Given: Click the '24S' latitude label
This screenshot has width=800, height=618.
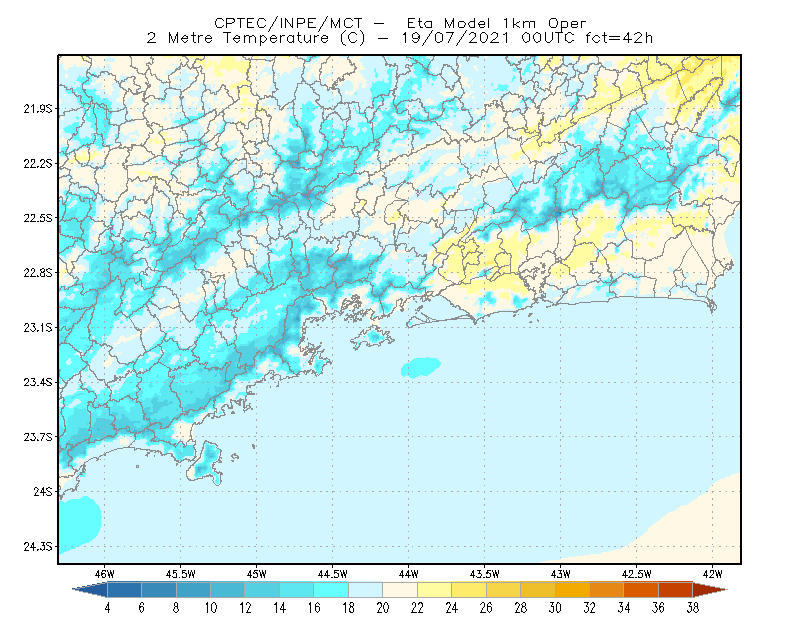Looking at the screenshot, I should coord(43,491).
